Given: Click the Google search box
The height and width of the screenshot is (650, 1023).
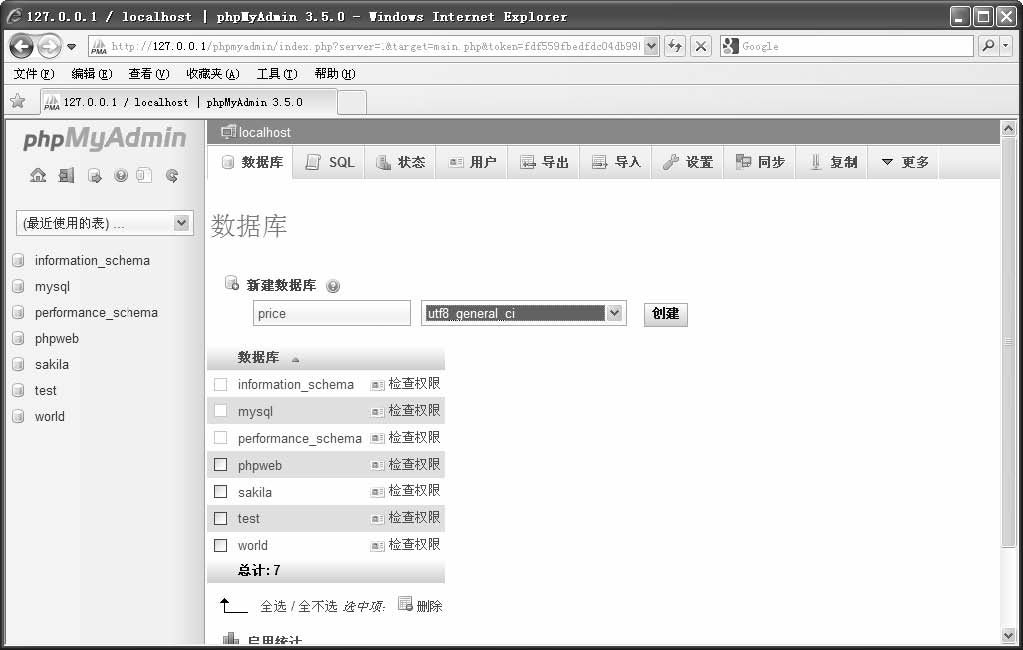Looking at the screenshot, I should click(x=857, y=46).
